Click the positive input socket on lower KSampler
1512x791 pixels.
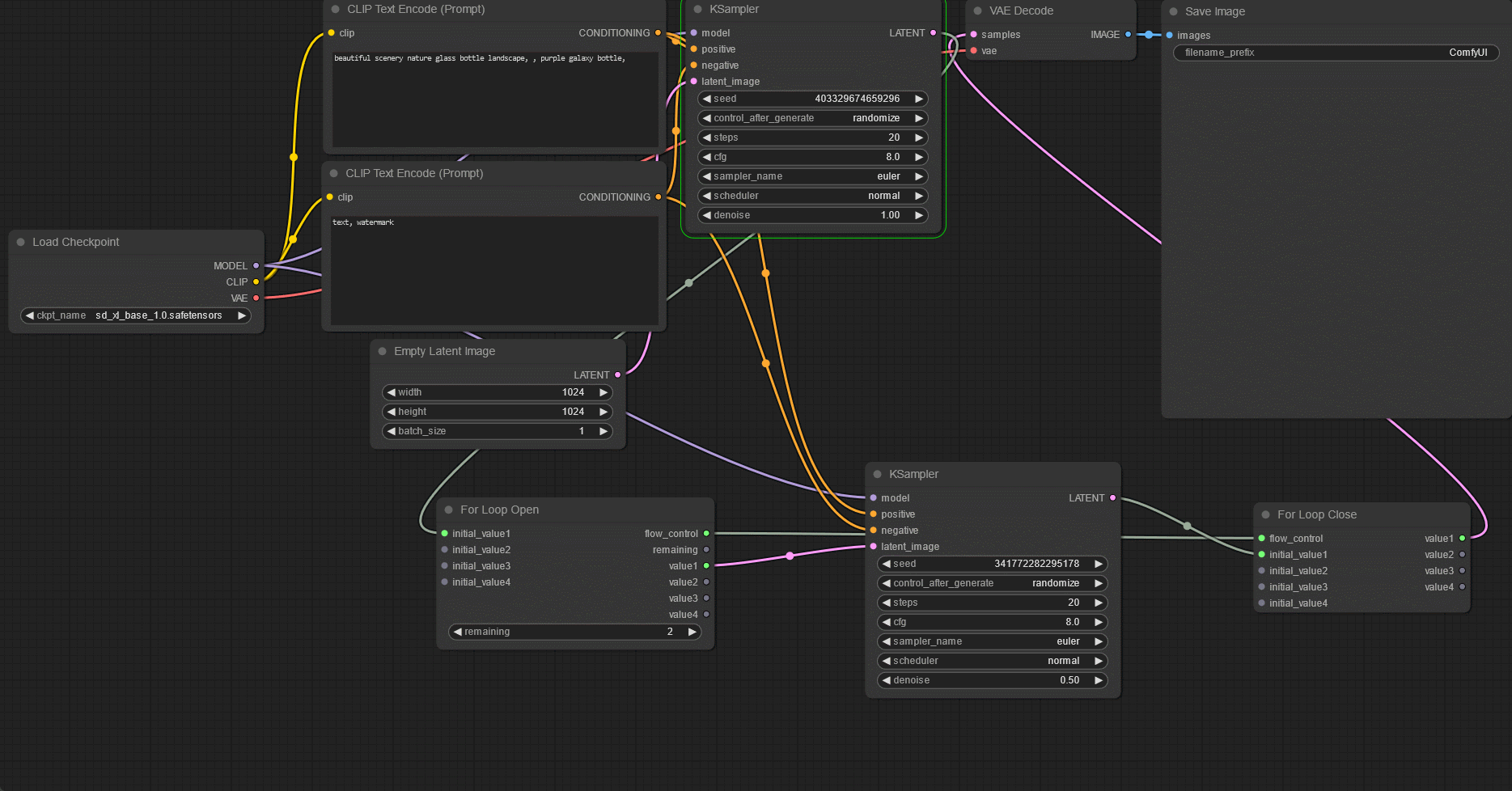click(874, 514)
